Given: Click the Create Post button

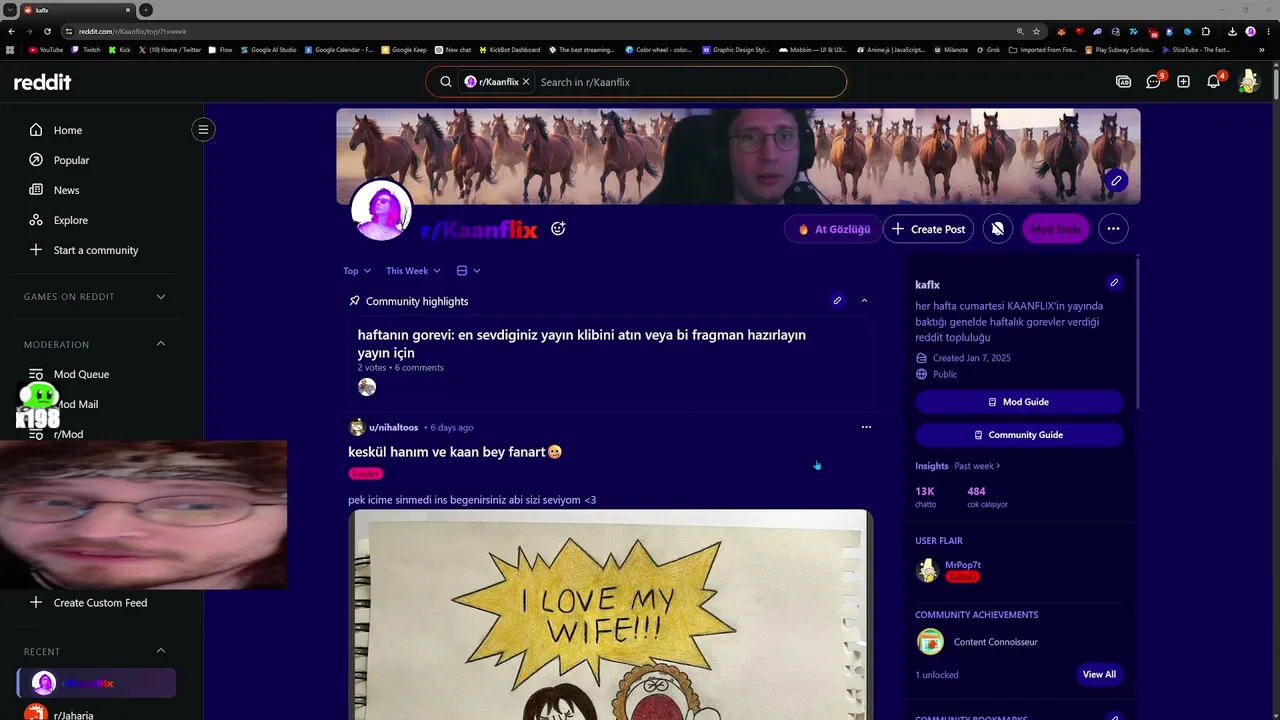Looking at the screenshot, I should pyautogui.click(x=928, y=229).
